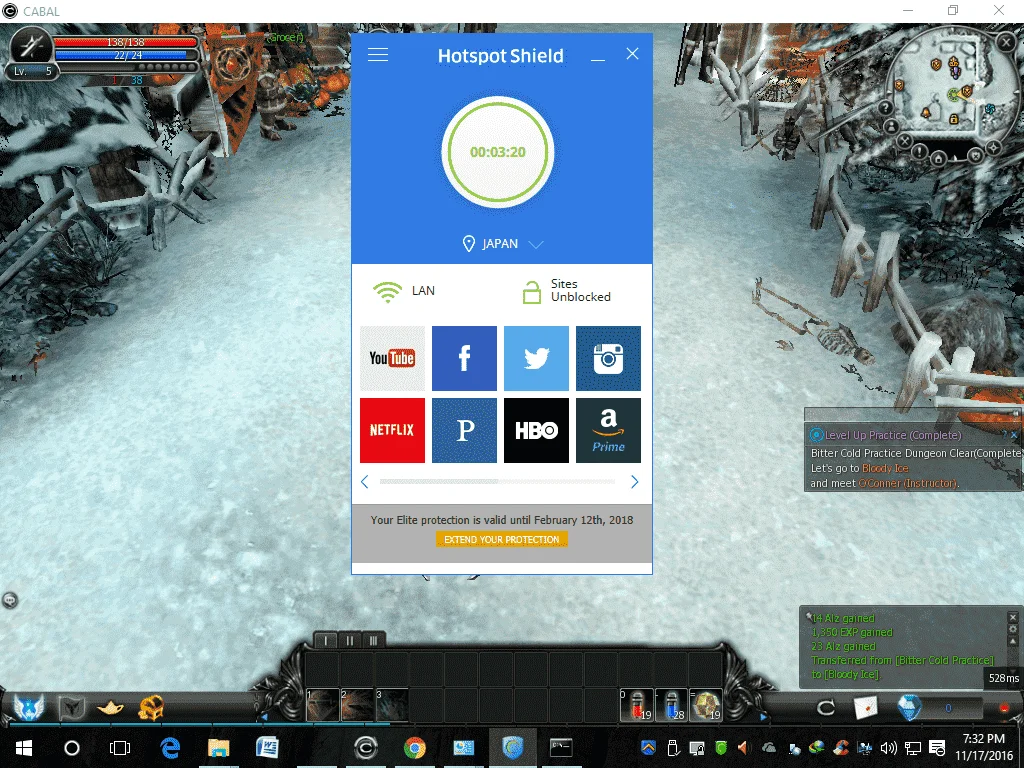1024x768 pixels.
Task: Switch to skill bar tab III
Action: 373,641
